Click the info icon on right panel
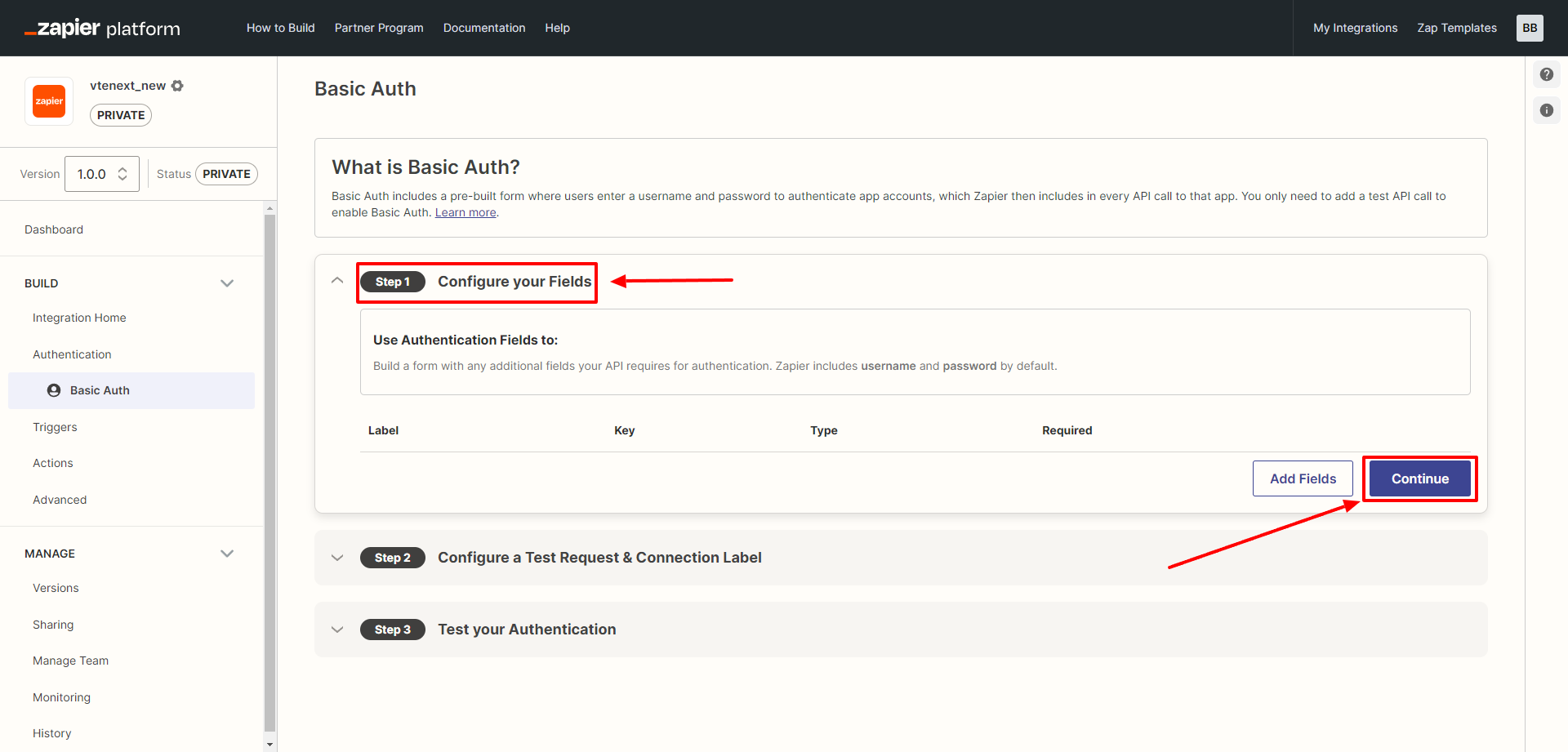Screen dimensions: 1568x752 pos(1546,110)
